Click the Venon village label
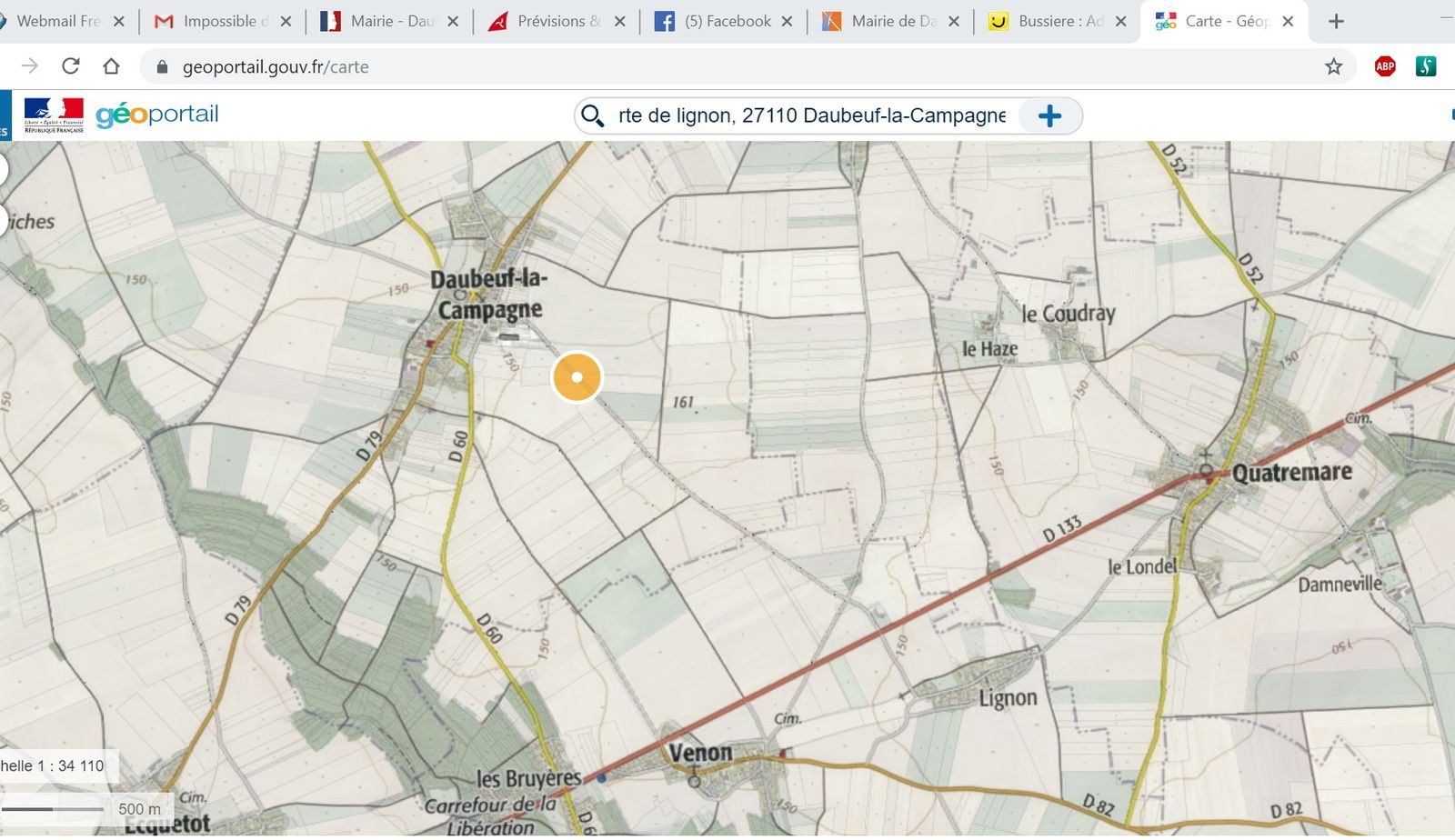The image size is (1455, 840). coord(700,753)
